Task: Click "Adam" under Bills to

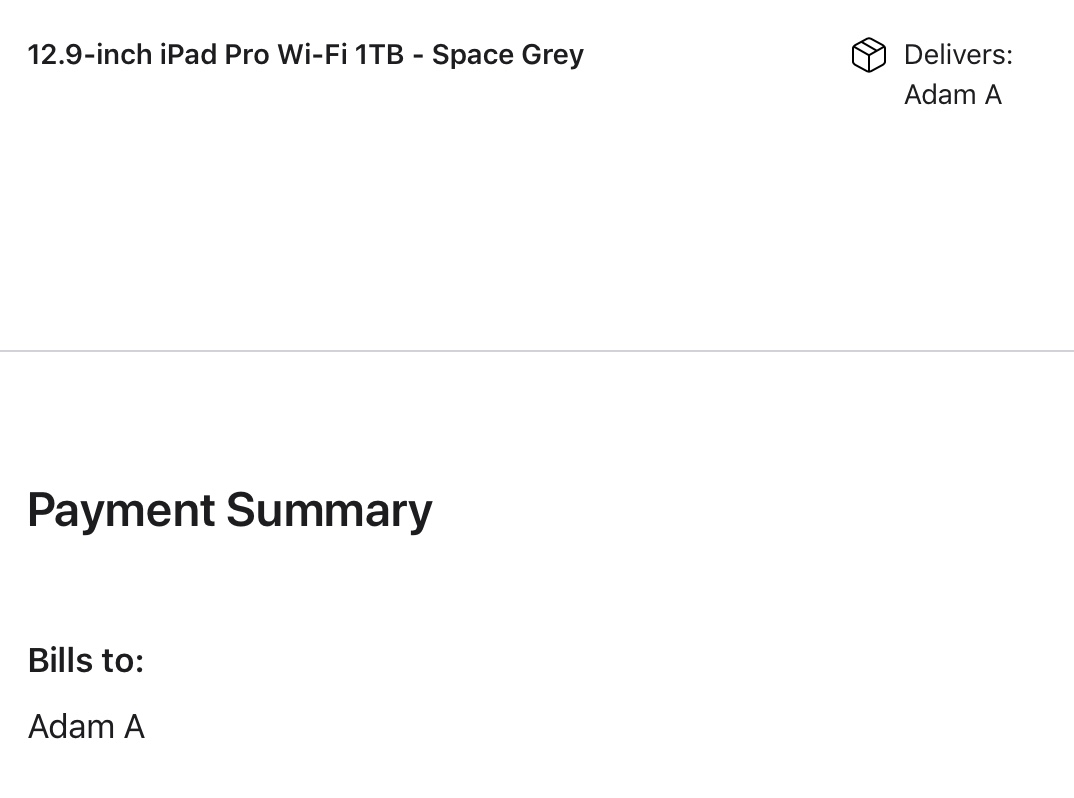Action: (70, 727)
